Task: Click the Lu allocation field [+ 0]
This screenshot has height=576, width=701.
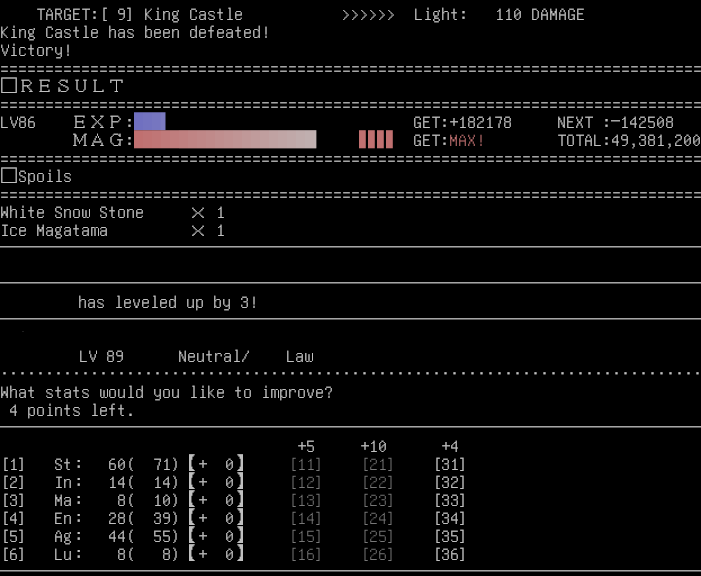Action: coord(216,554)
